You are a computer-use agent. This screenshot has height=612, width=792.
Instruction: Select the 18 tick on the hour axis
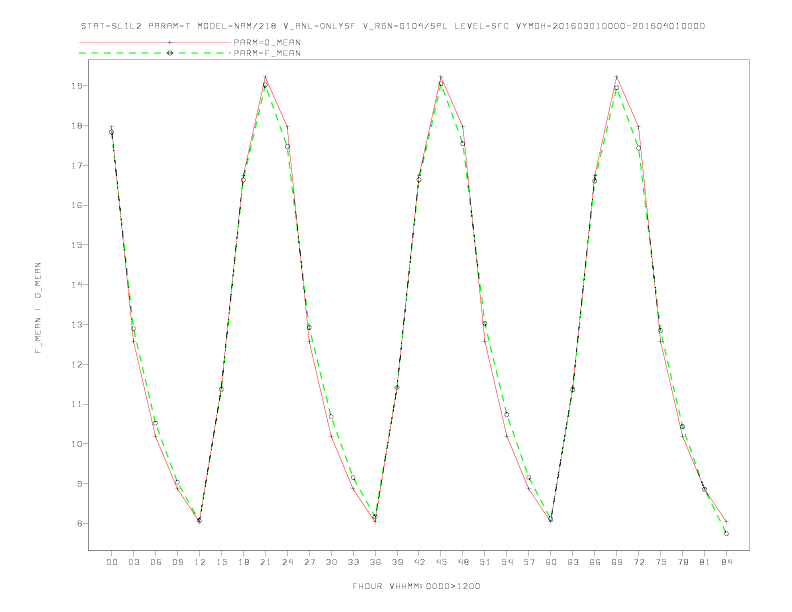pos(243,562)
